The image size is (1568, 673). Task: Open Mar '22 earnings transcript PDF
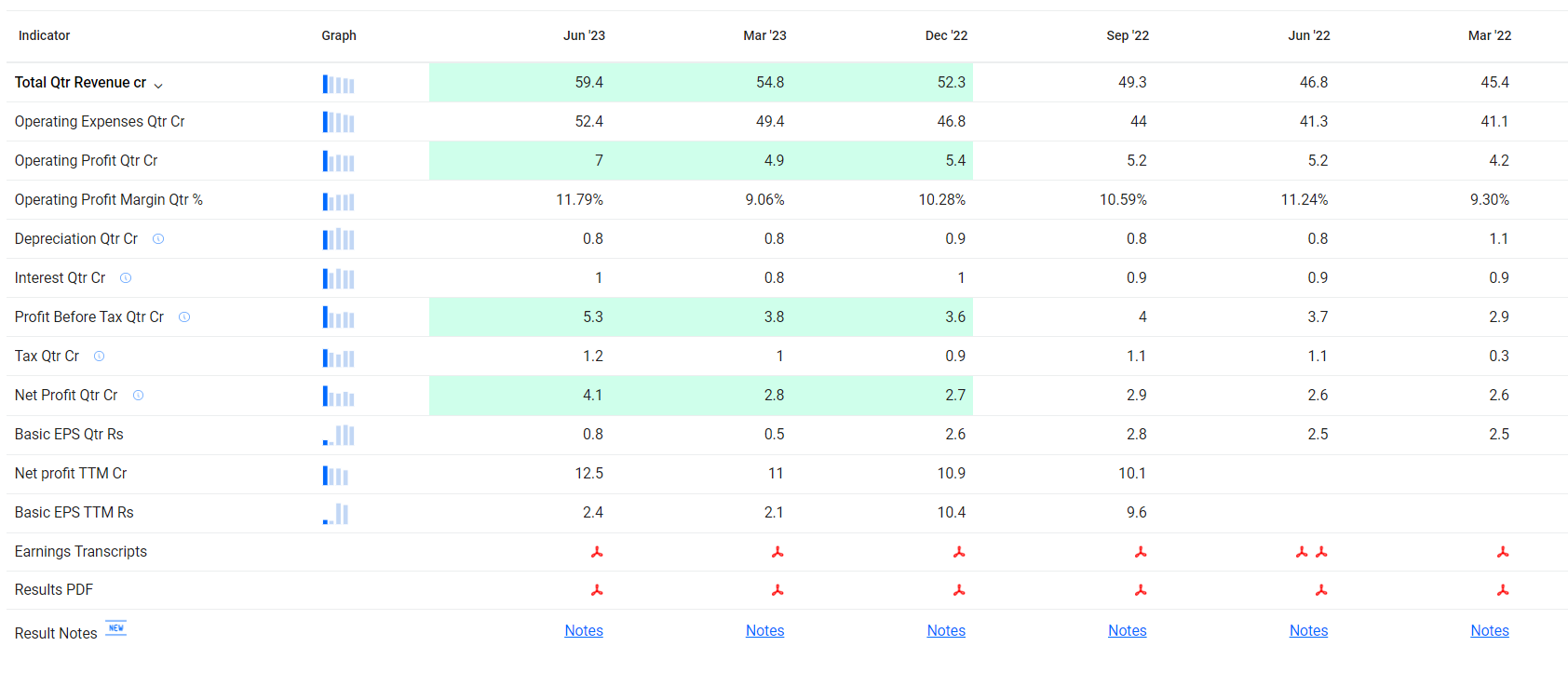[1503, 552]
